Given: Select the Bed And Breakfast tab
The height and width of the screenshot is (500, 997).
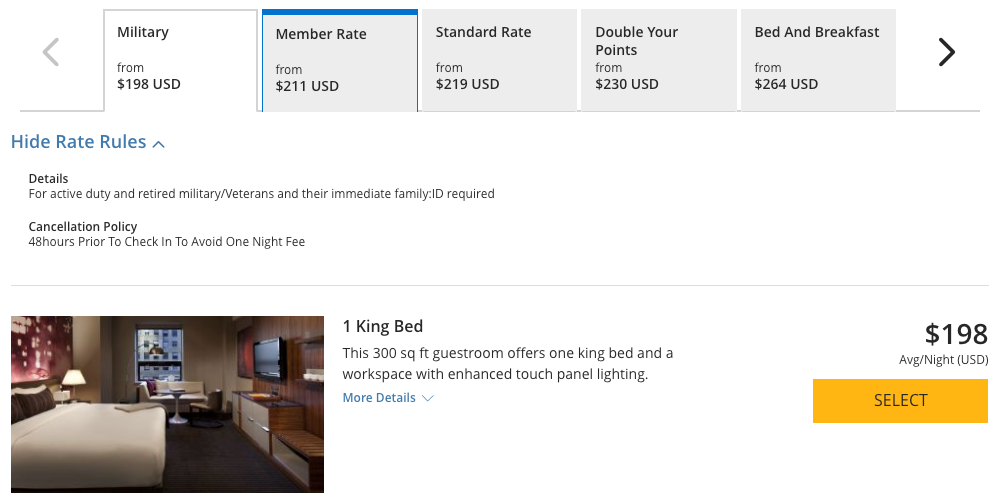Looking at the screenshot, I should coord(817,60).
